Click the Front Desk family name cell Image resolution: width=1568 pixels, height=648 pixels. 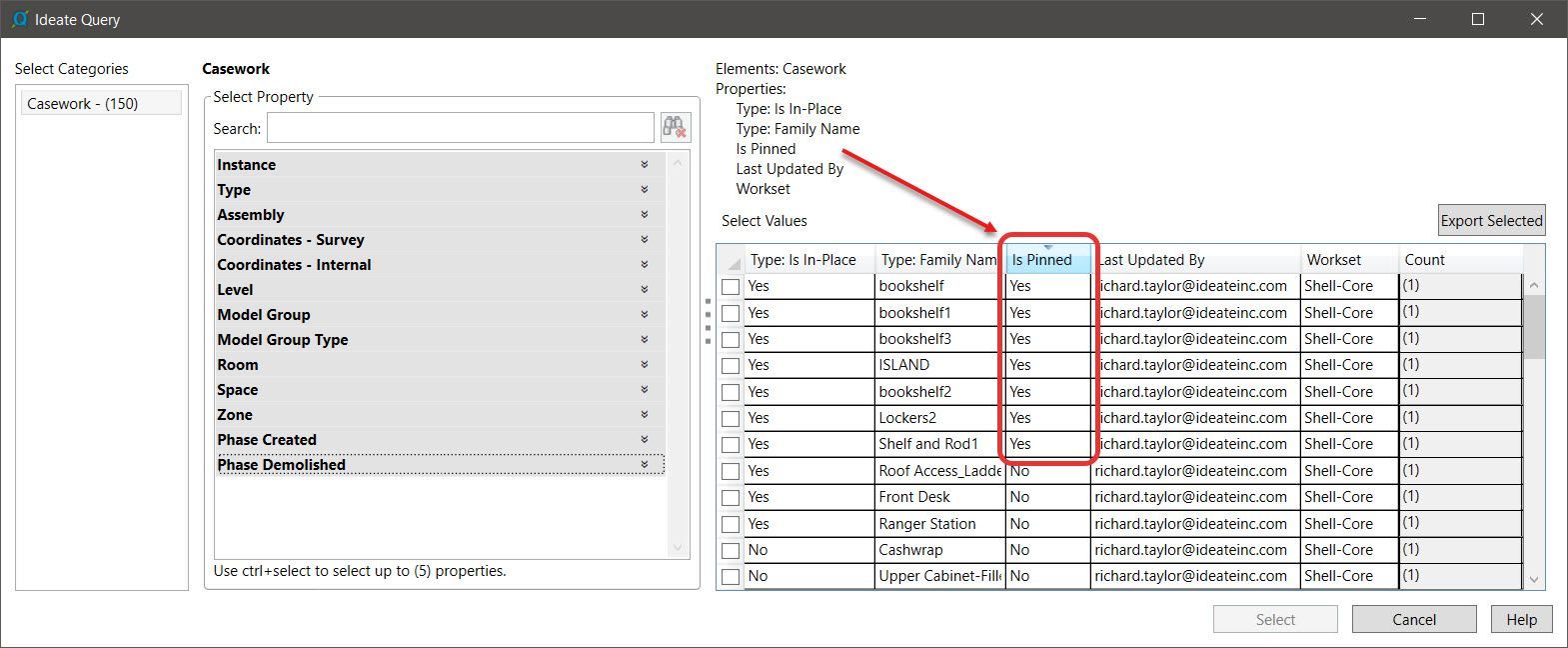point(939,497)
